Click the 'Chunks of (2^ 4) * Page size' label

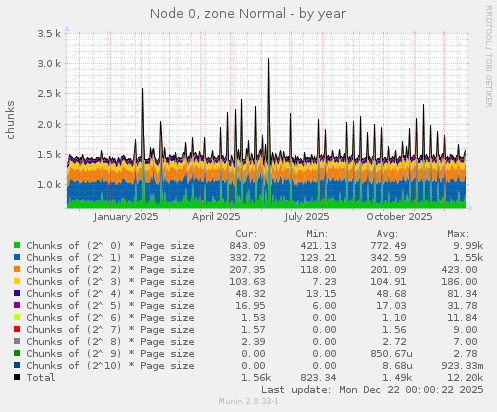pos(110,294)
